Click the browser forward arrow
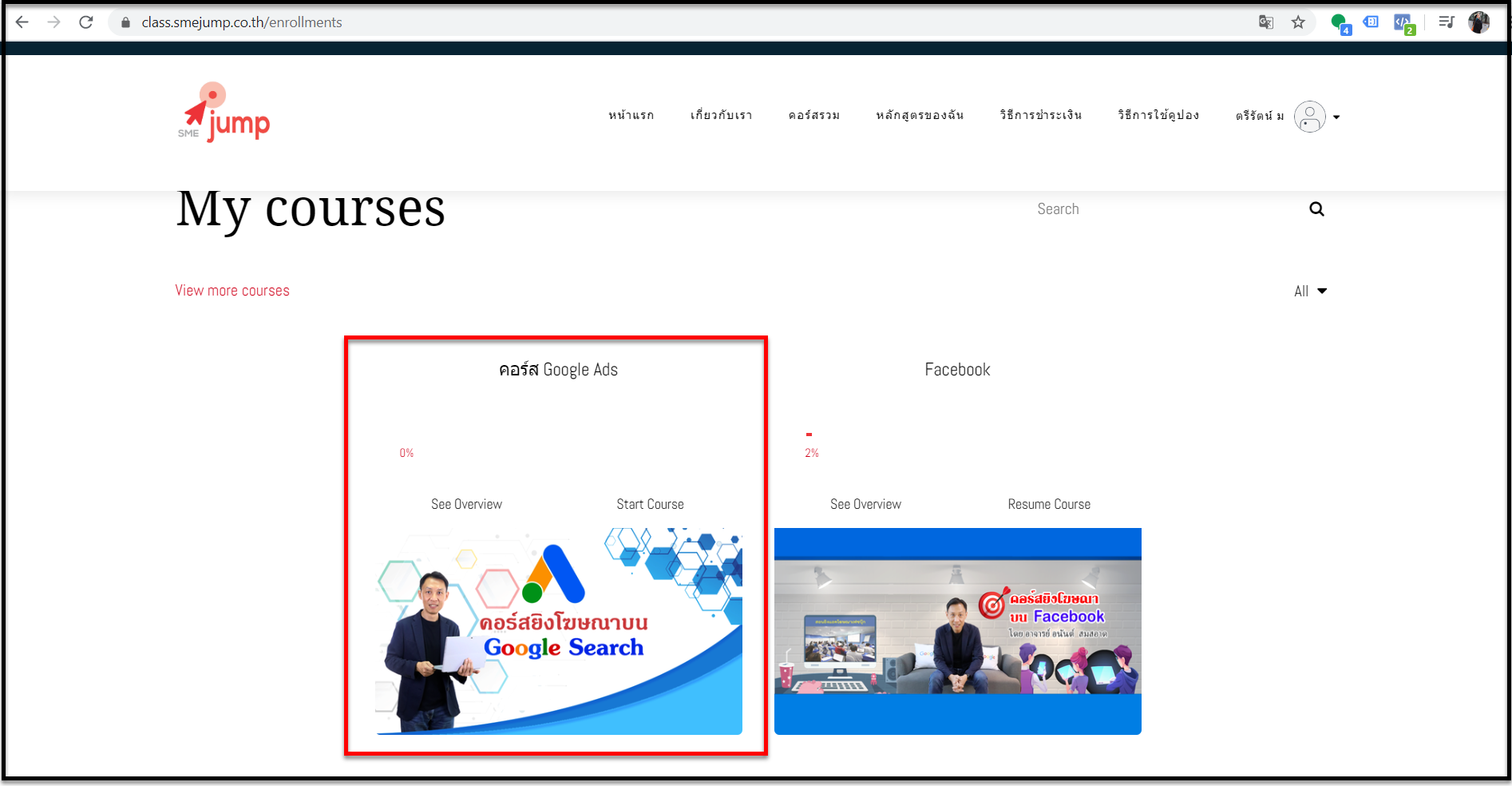 coord(53,22)
